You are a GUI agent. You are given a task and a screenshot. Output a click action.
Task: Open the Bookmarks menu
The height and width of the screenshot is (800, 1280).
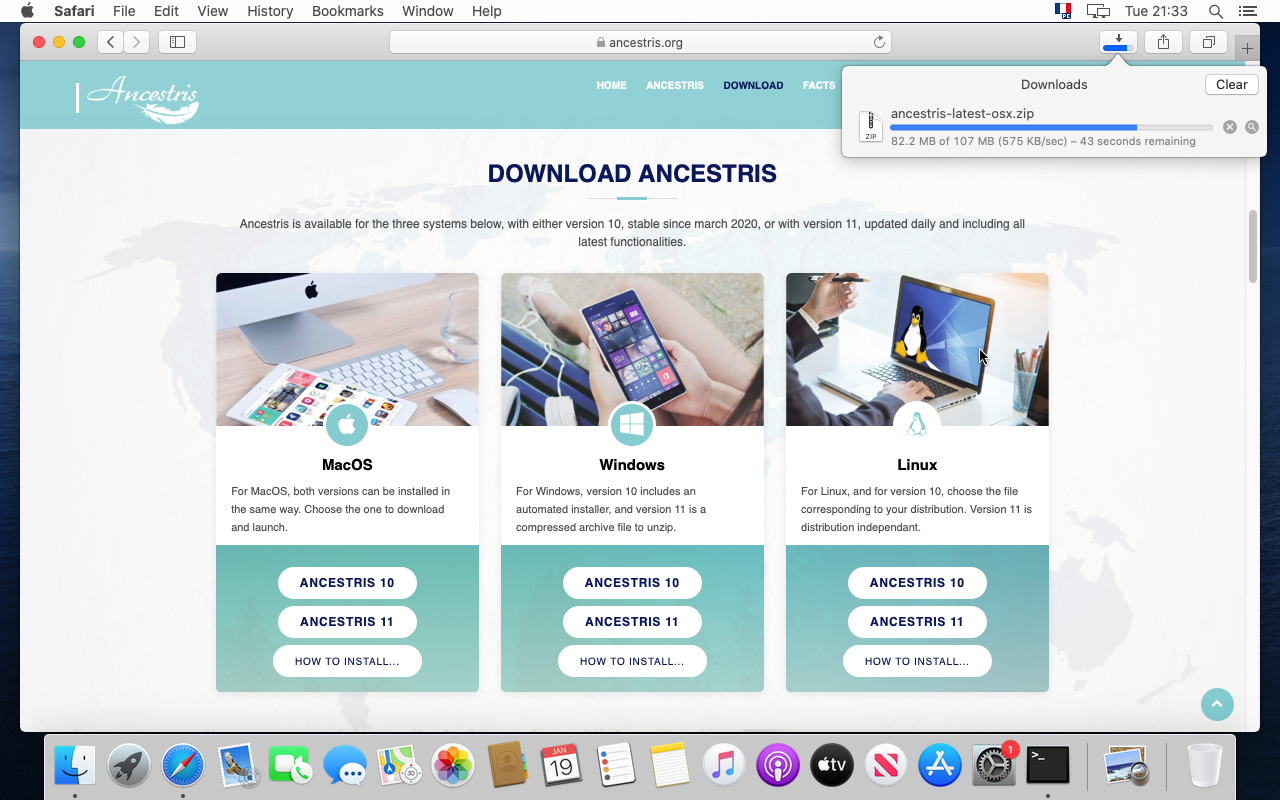pyautogui.click(x=348, y=11)
